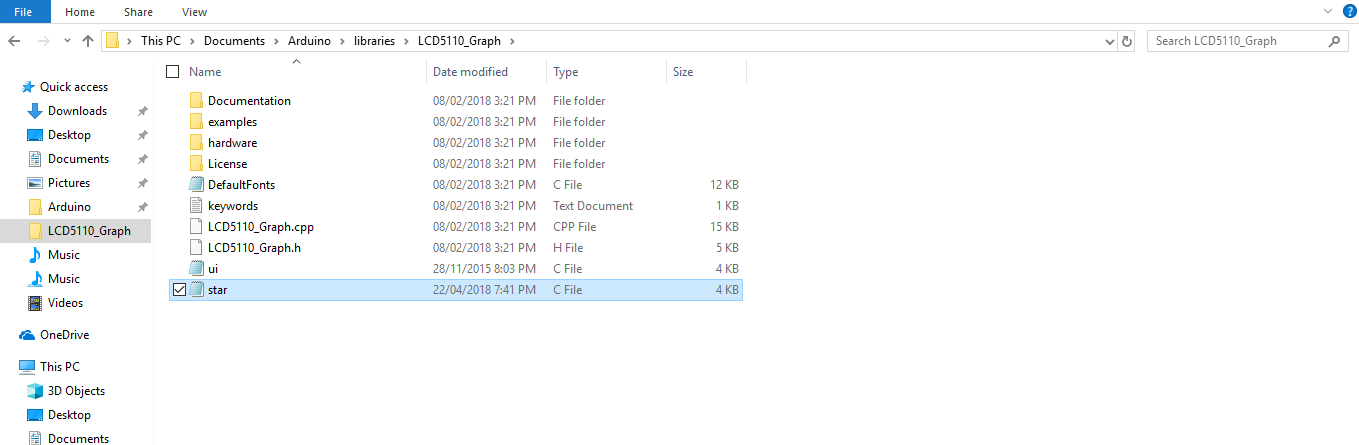This screenshot has height=445, width=1359.
Task: Select LCD5110_Graph in navigation pane
Action: (89, 231)
